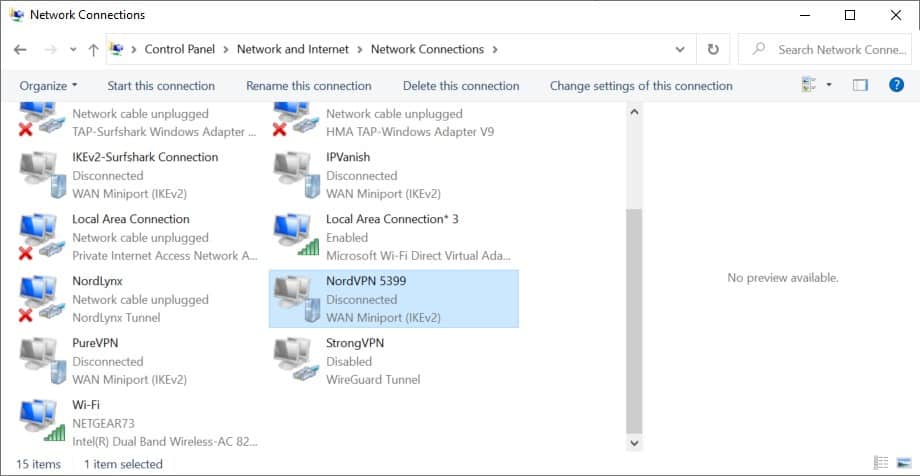This screenshot has width=920, height=476.
Task: Switch to large icons view in status bar
Action: (x=904, y=464)
